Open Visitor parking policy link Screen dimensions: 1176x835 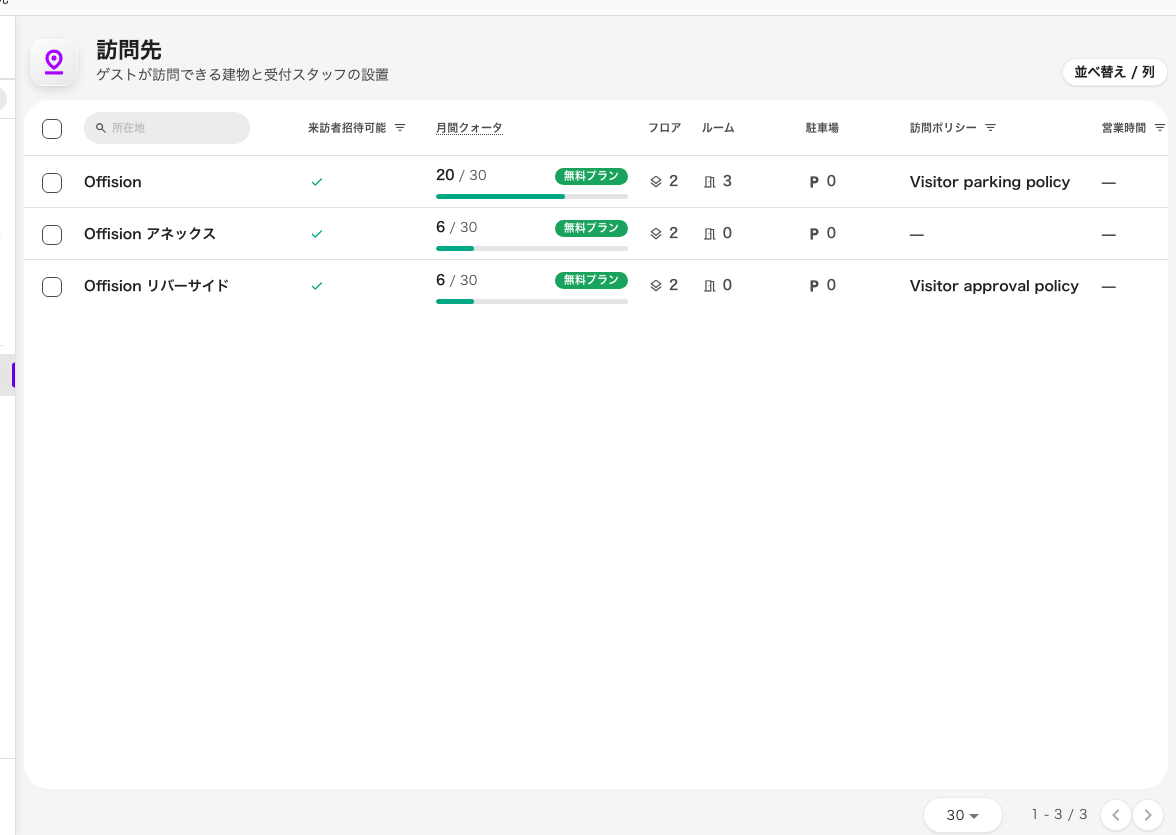click(989, 182)
